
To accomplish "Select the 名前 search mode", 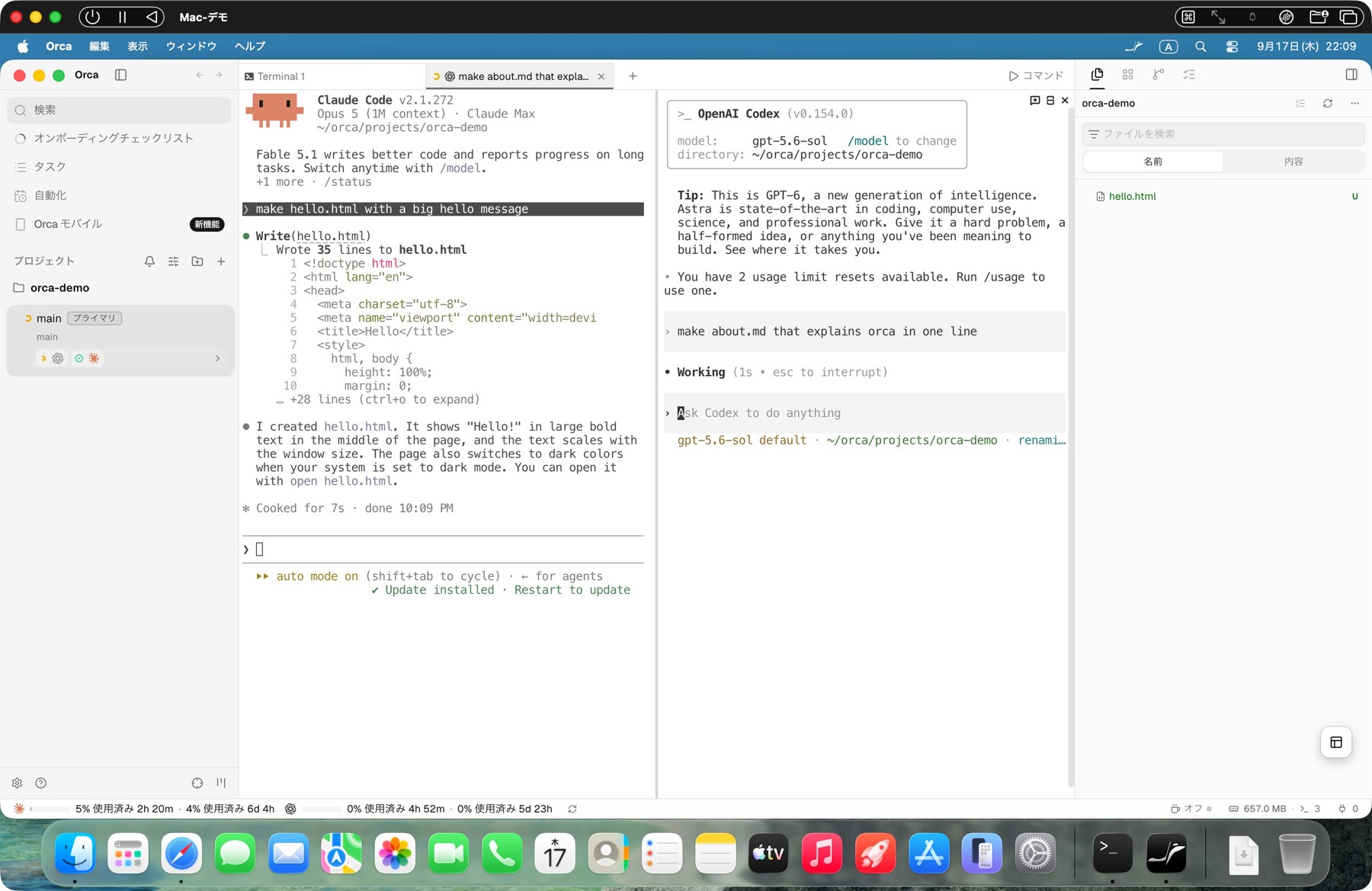I will [x=1152, y=162].
